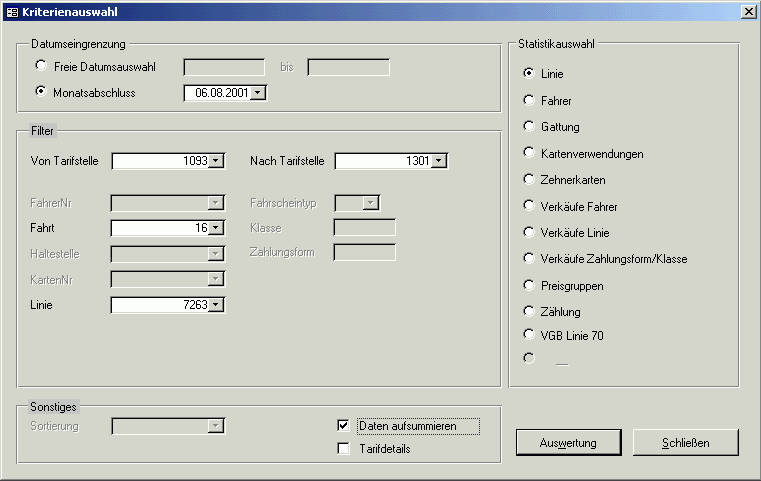Select the Zehnerkarten radio option
The width and height of the screenshot is (761, 481).
coord(529,179)
